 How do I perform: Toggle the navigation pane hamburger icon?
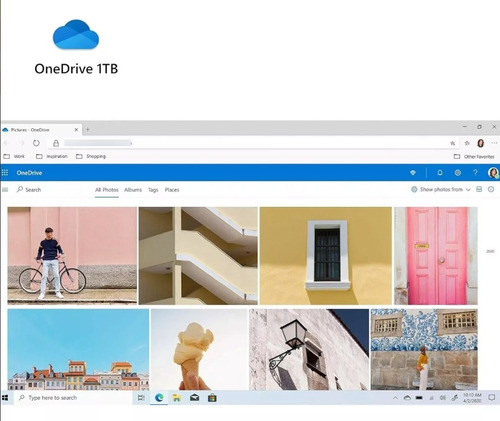[x=5, y=190]
